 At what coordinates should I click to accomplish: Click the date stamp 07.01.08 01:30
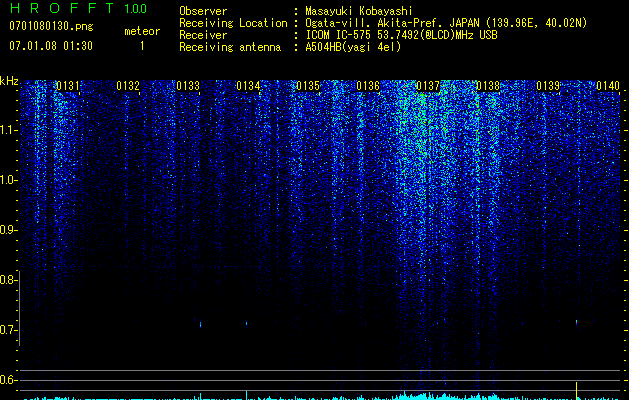(x=51, y=46)
